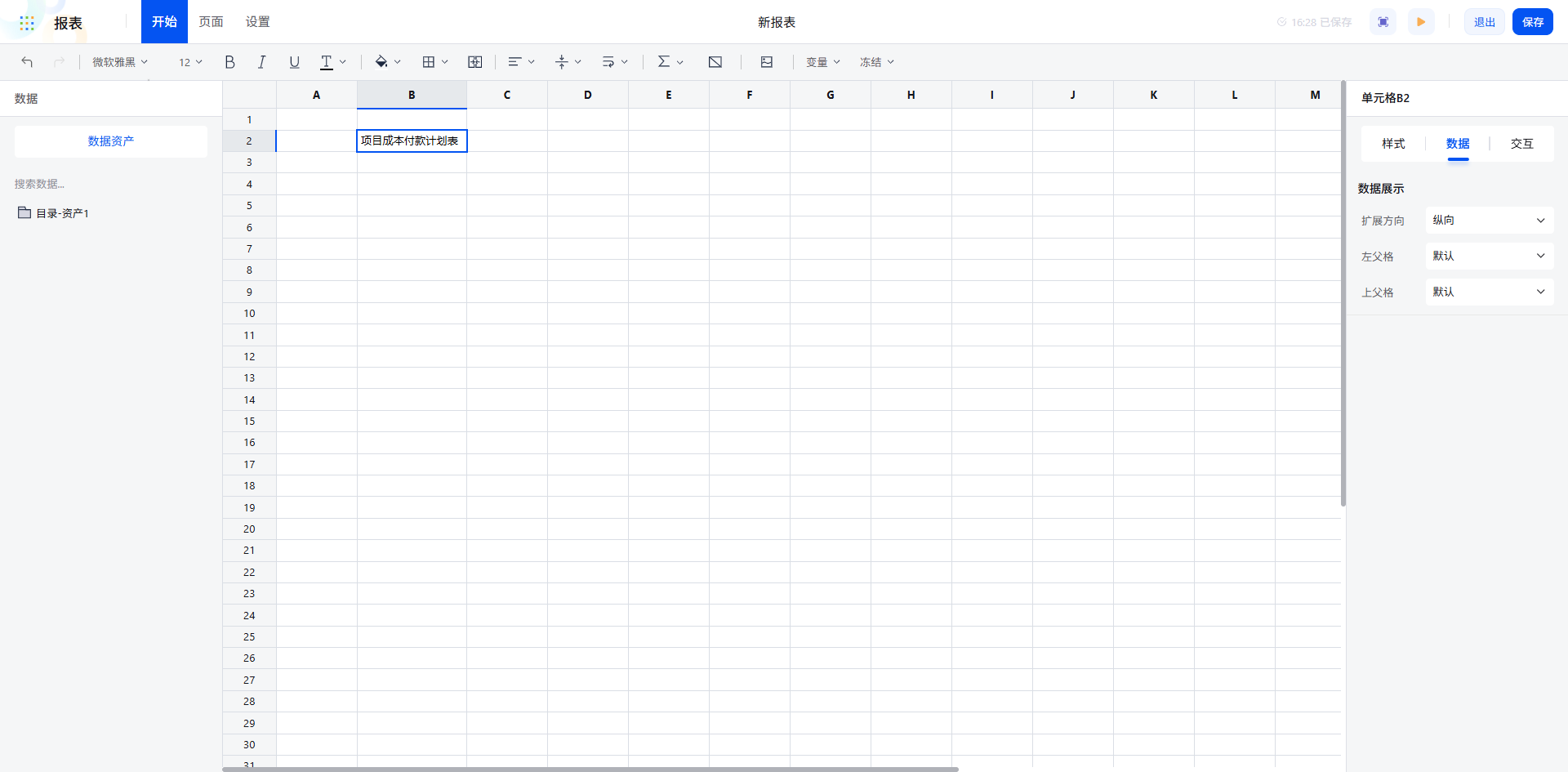Open the app launcher grid icon
Image resolution: width=1568 pixels, height=772 pixels.
[27, 23]
